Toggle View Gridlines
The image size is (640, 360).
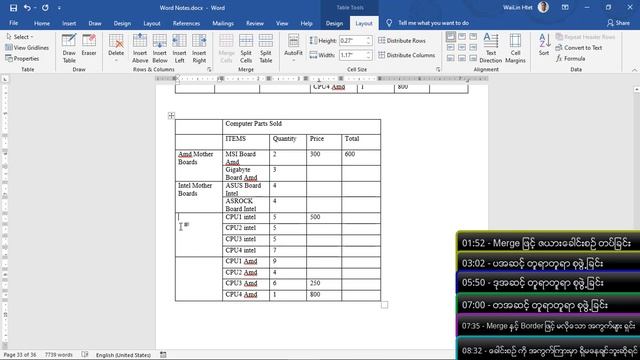pyautogui.click(x=27, y=48)
